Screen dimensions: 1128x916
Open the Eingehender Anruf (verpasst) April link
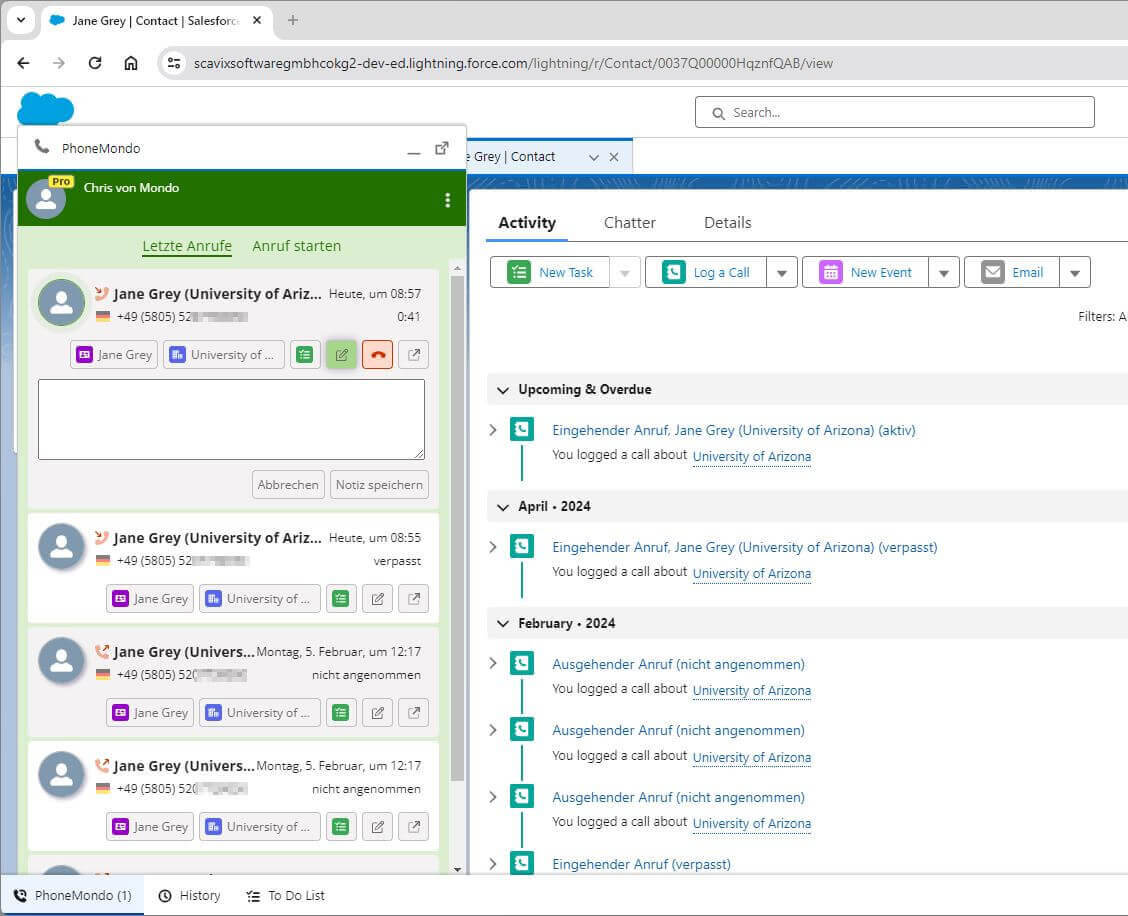tap(745, 547)
